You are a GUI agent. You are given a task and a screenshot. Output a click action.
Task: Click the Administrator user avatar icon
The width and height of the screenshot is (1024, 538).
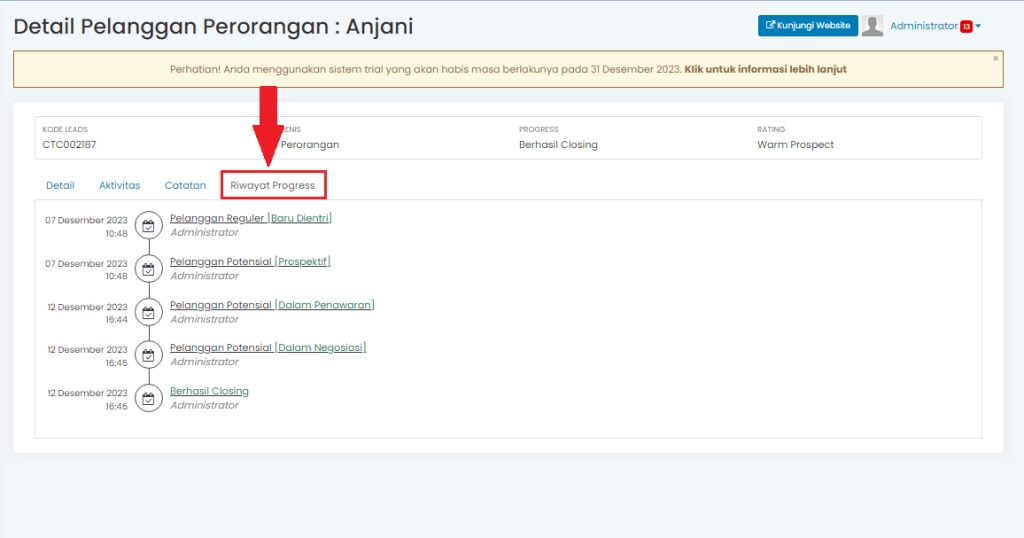pos(872,26)
